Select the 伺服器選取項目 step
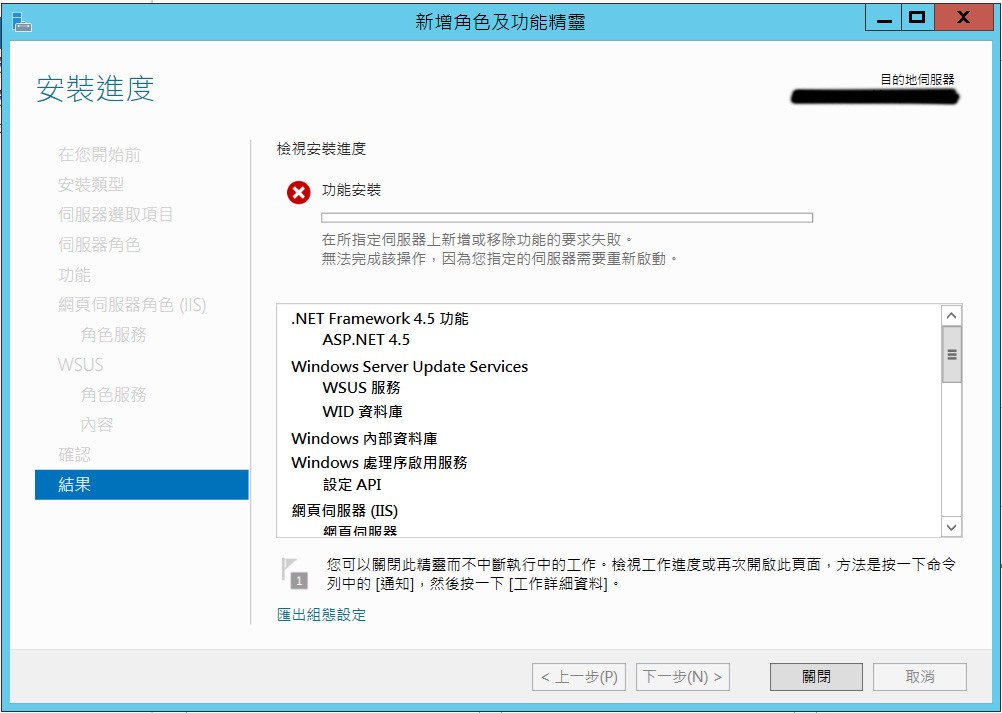The width and height of the screenshot is (1002, 713). [x=116, y=215]
